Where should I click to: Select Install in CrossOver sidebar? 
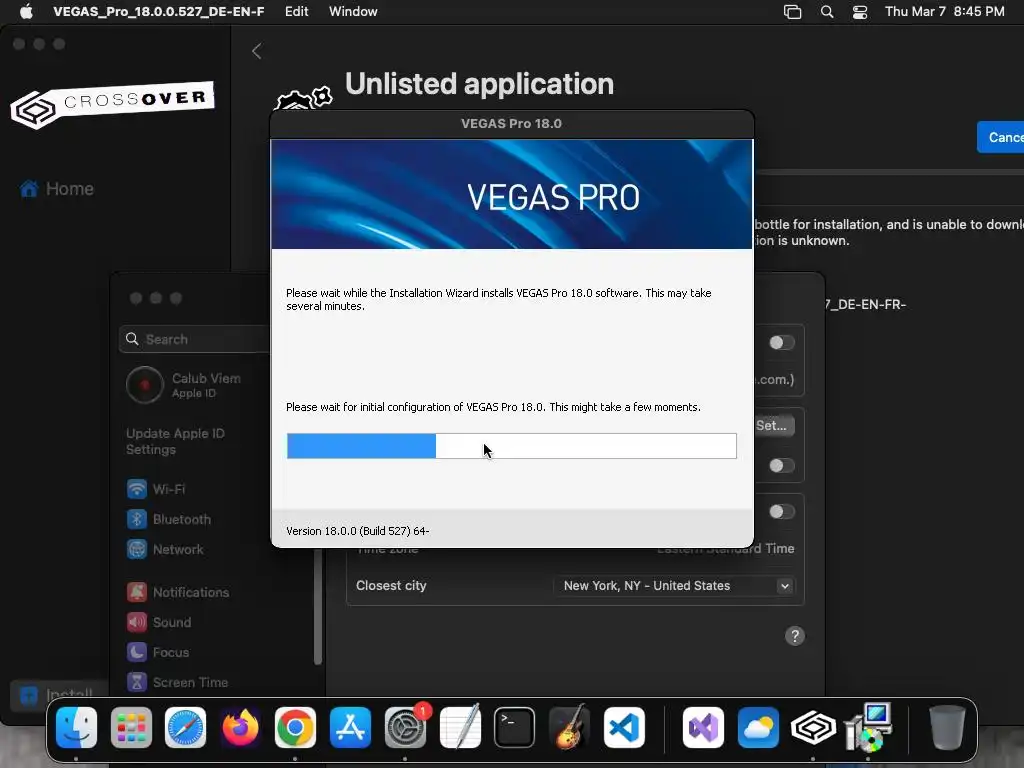point(59,694)
